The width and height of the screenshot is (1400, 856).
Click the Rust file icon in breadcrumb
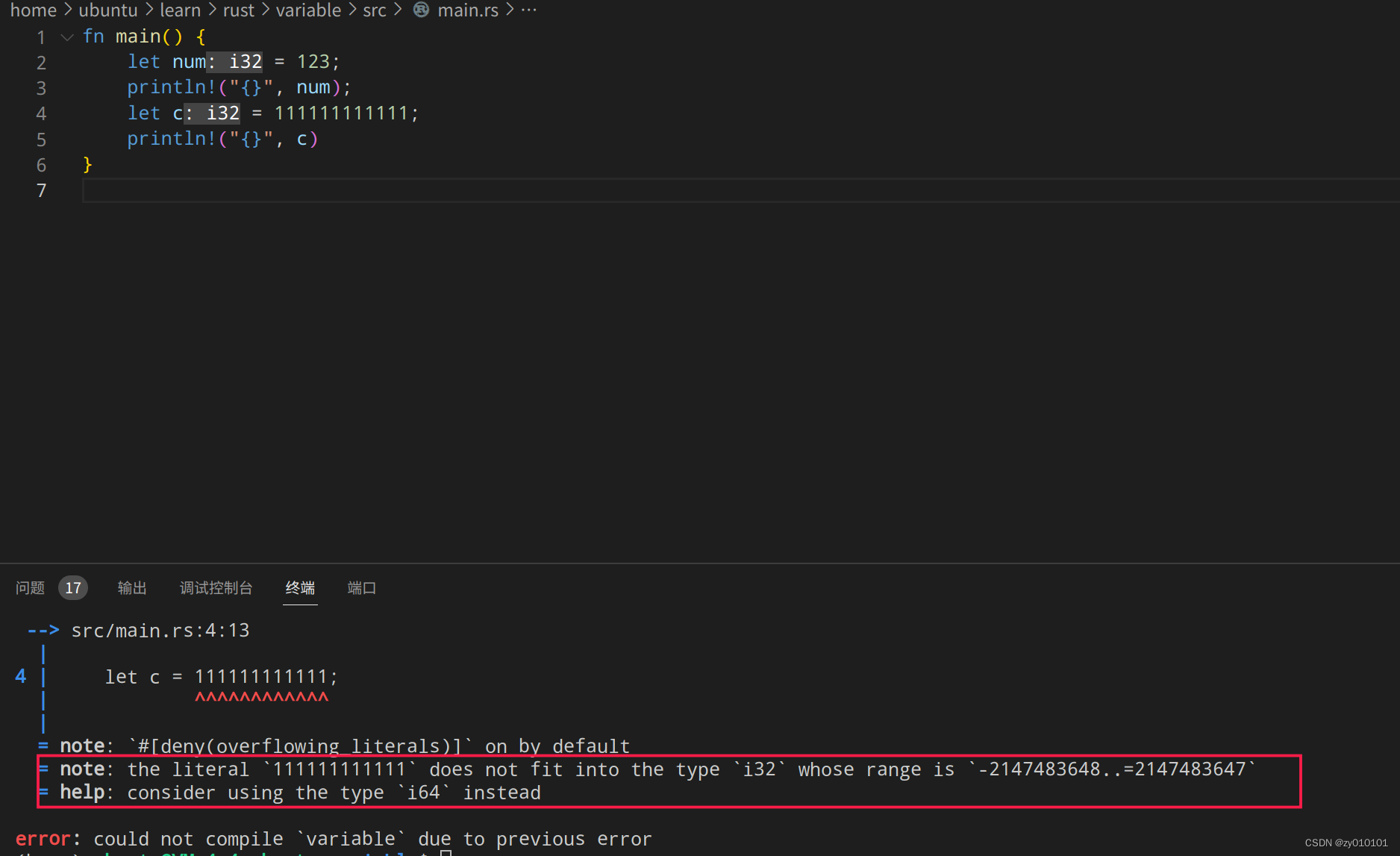(x=421, y=10)
